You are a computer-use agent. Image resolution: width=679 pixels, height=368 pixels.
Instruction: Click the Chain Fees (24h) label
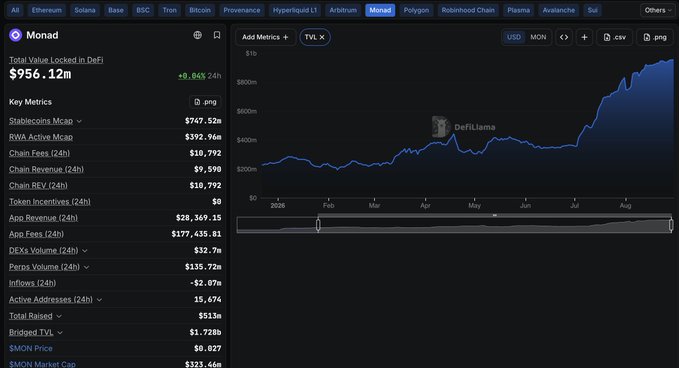(39, 153)
